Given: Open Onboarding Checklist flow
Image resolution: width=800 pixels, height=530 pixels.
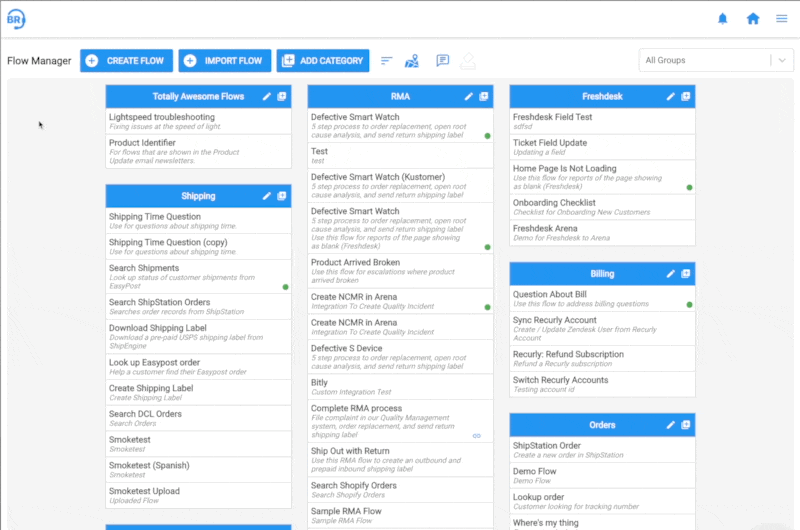Looking at the screenshot, I should click(x=603, y=207).
